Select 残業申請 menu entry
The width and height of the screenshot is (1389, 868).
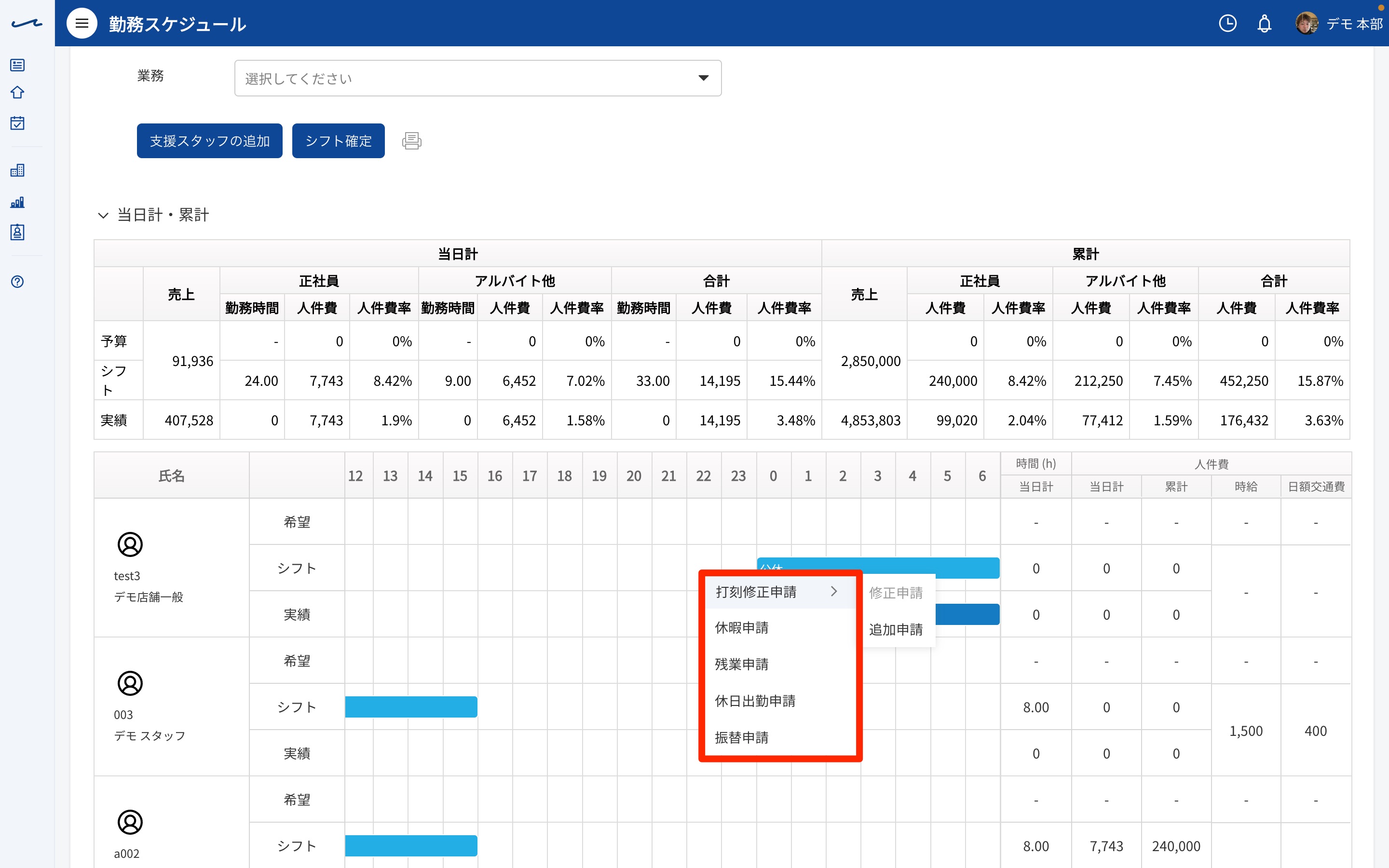coord(779,664)
